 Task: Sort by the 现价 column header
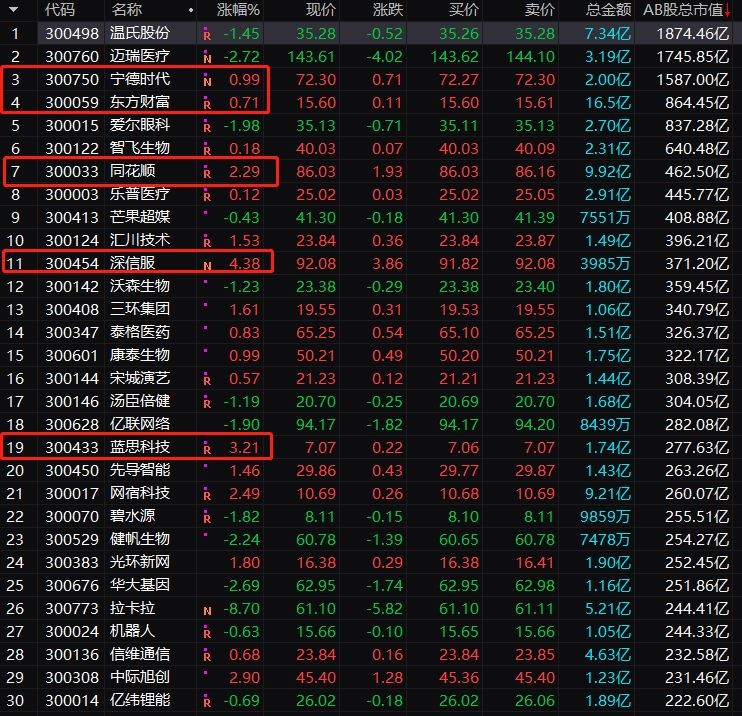tap(320, 9)
